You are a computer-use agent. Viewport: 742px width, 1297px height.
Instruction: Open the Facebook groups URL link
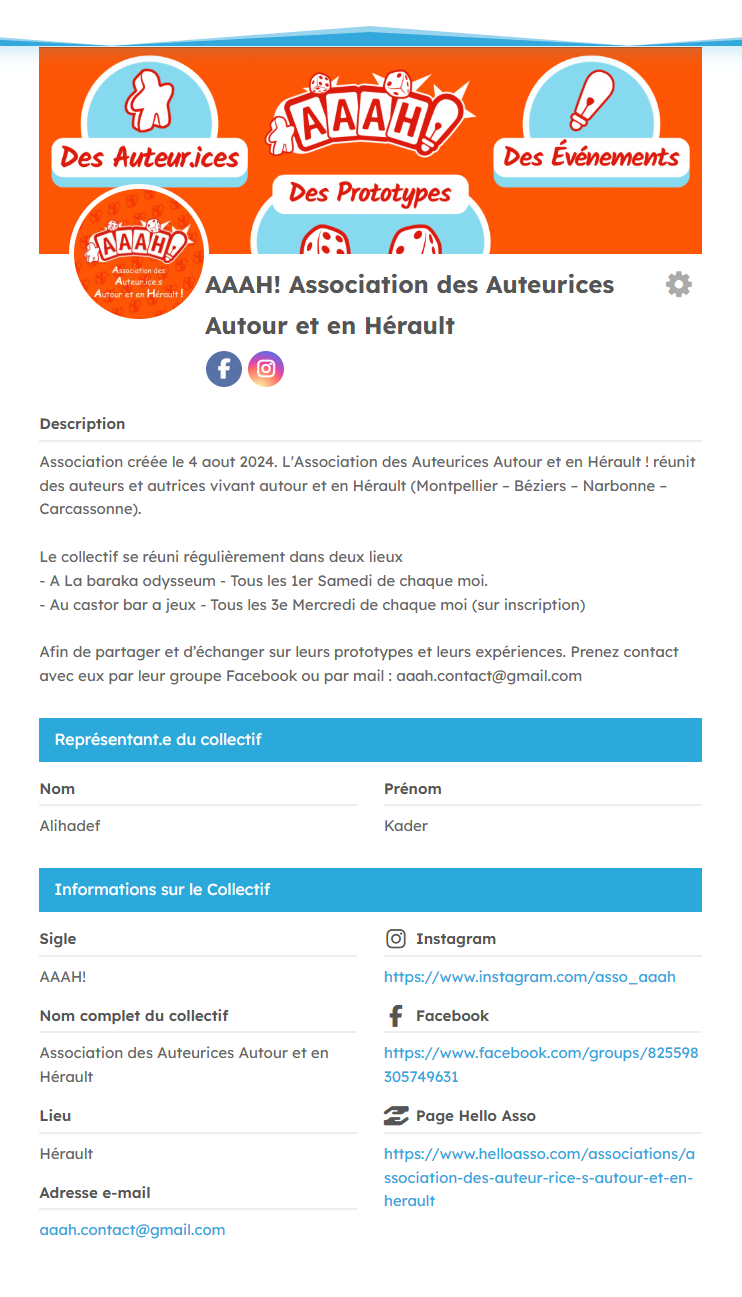click(541, 1065)
